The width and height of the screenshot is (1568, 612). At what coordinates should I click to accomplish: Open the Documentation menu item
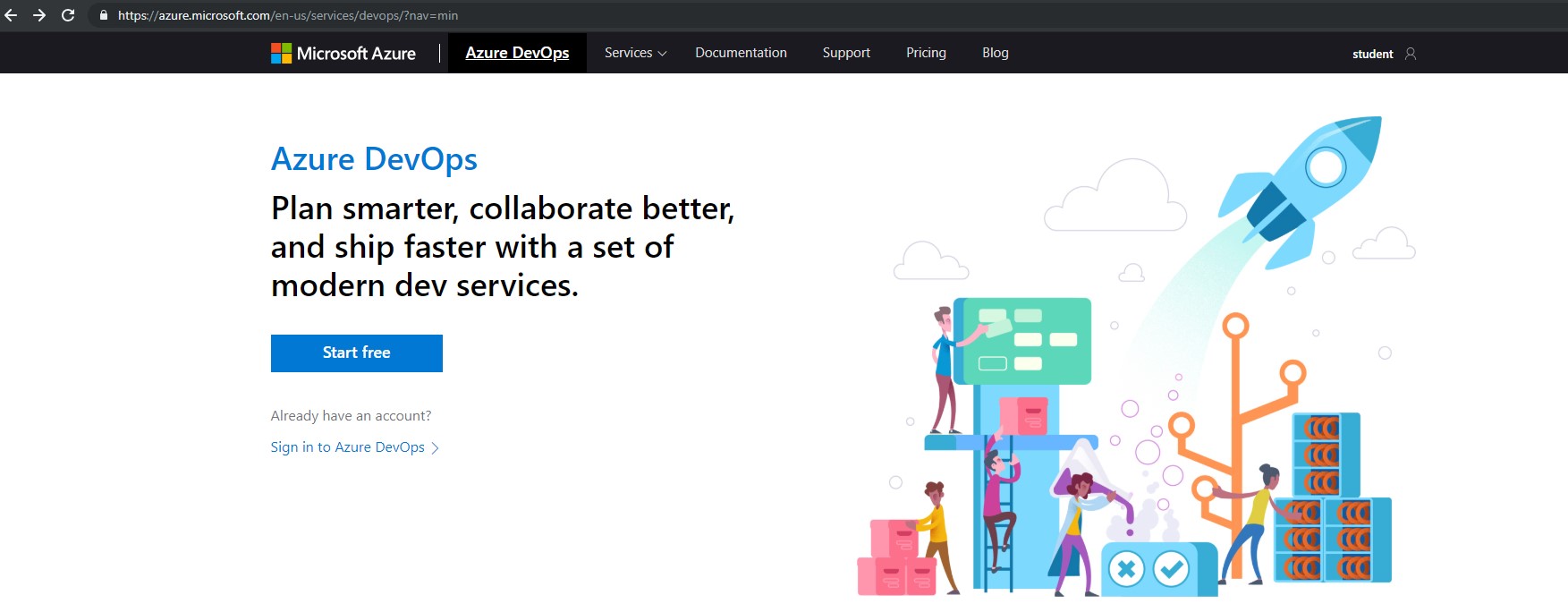(x=741, y=53)
